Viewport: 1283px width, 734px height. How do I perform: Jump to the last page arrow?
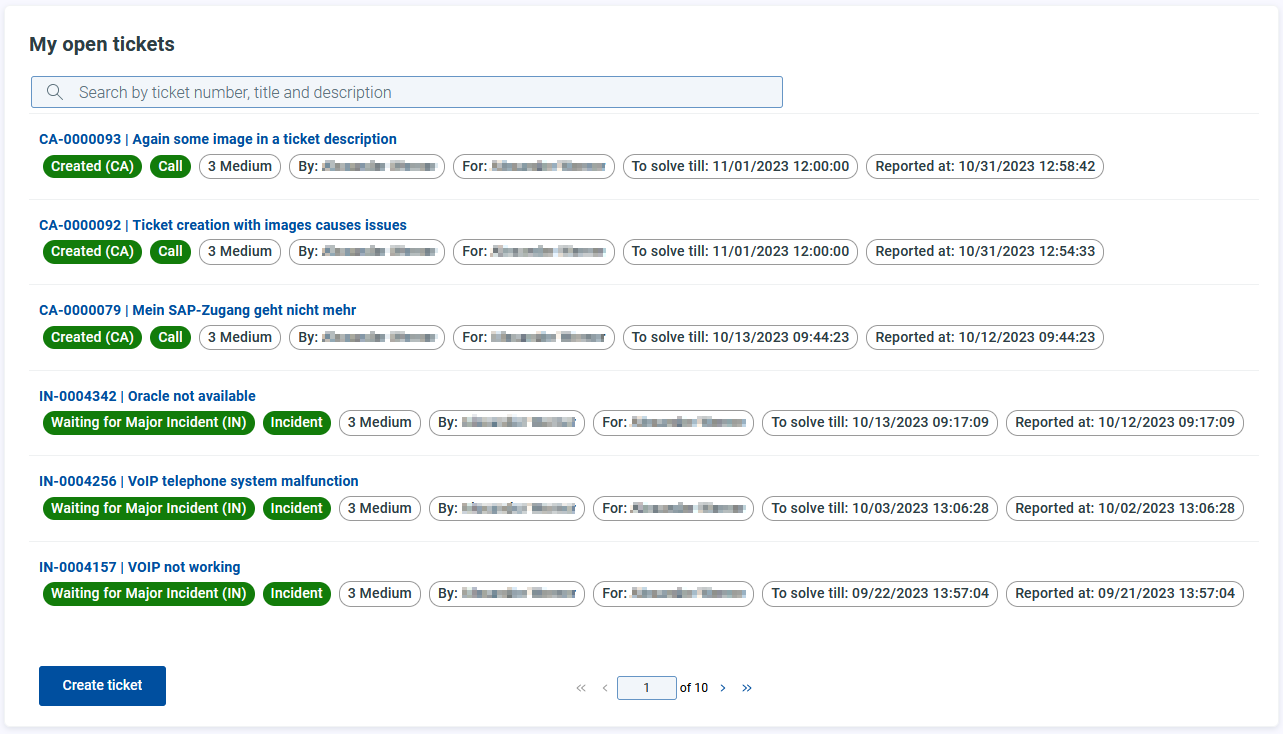click(747, 688)
